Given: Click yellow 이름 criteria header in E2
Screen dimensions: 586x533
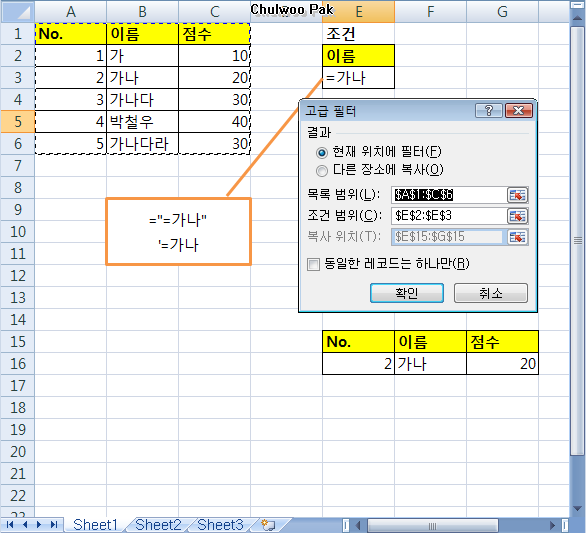Looking at the screenshot, I should pyautogui.click(x=358, y=56).
